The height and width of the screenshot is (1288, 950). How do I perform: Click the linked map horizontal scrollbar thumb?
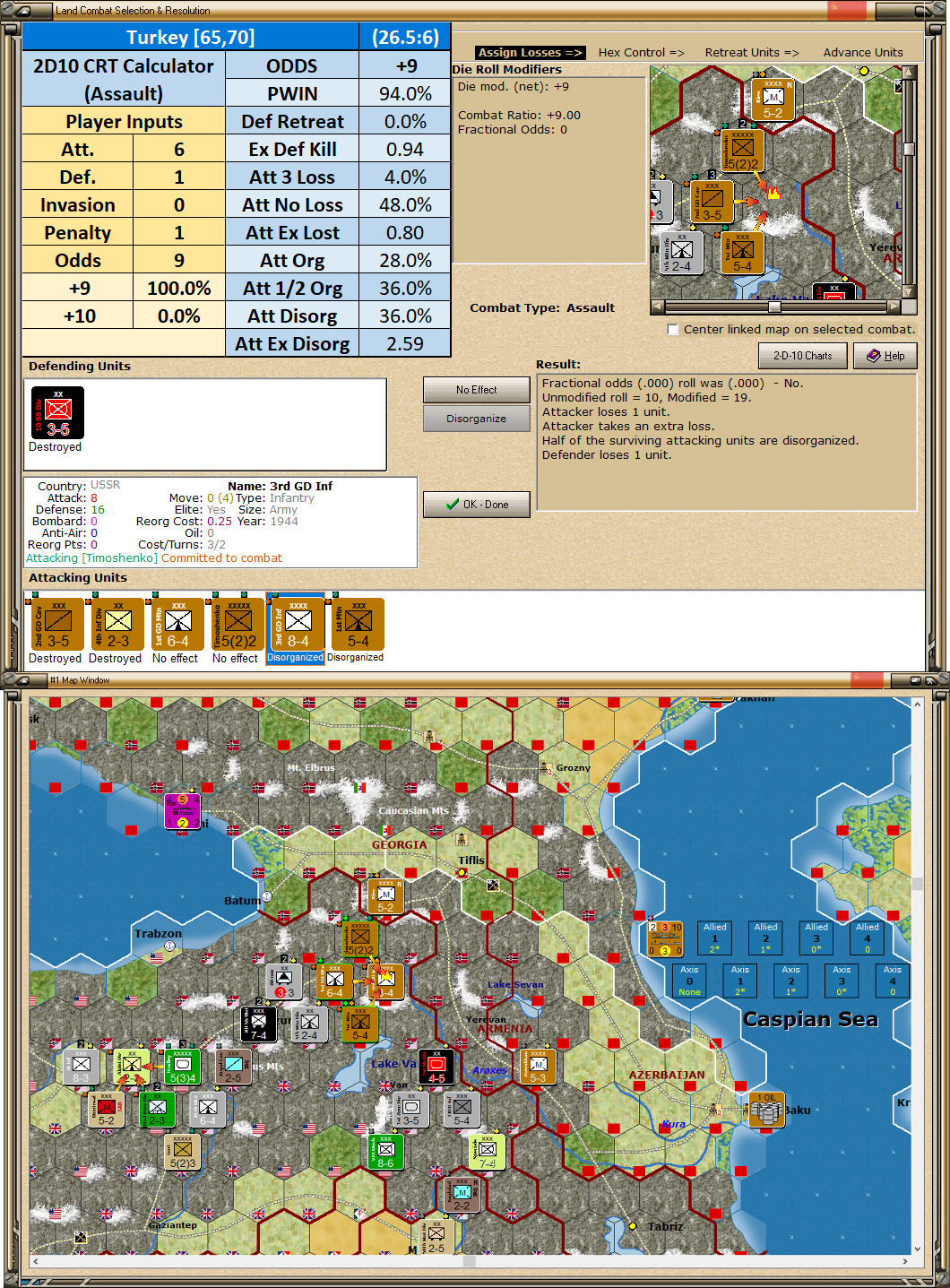pyautogui.click(x=774, y=307)
